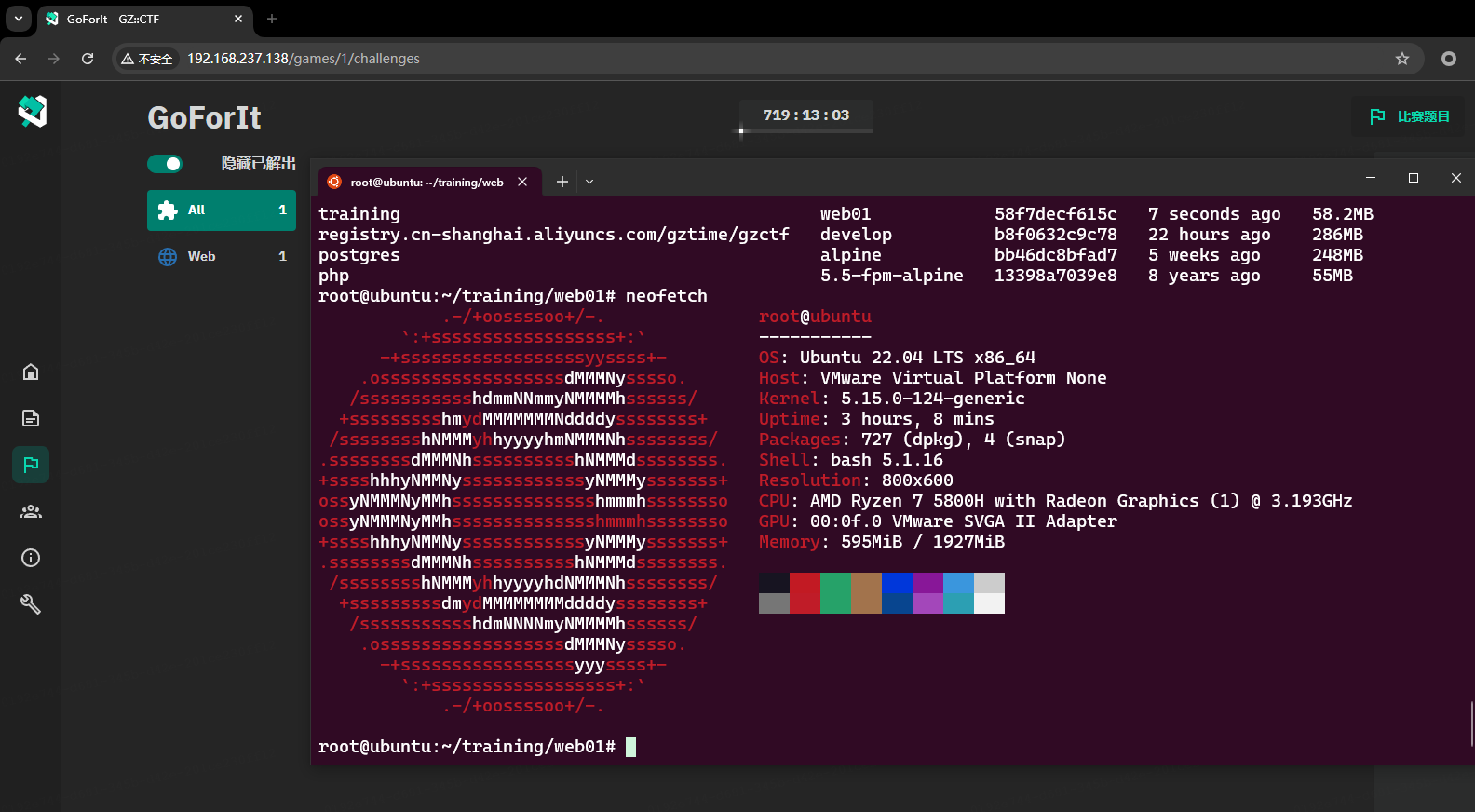The image size is (1475, 812).
Task: Click the neofetch command text
Action: coord(667,296)
